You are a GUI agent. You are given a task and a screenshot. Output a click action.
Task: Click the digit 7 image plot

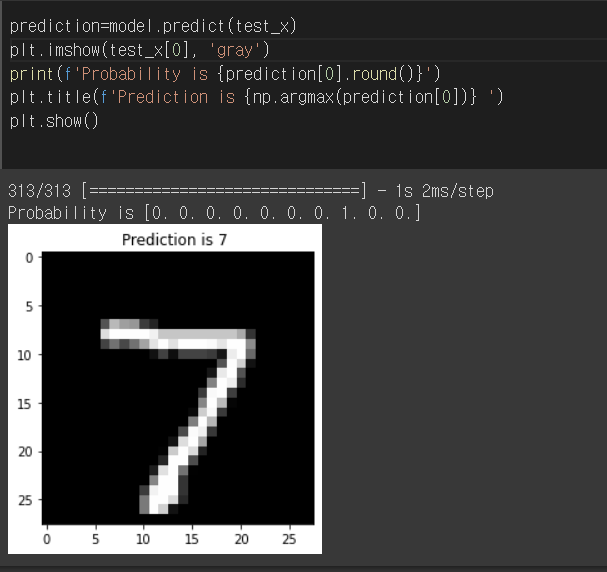pyautogui.click(x=178, y=388)
